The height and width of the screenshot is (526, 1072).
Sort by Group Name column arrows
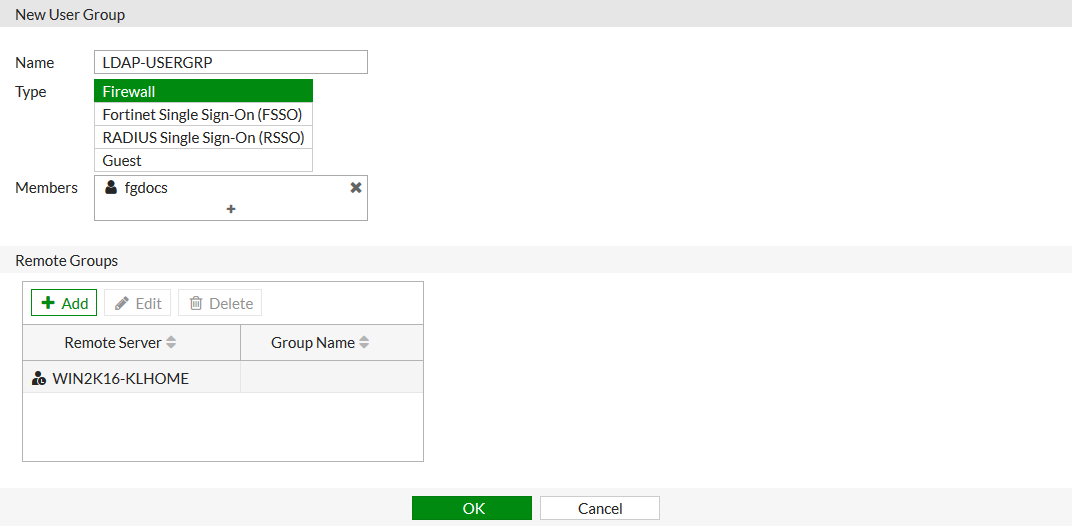pos(364,343)
